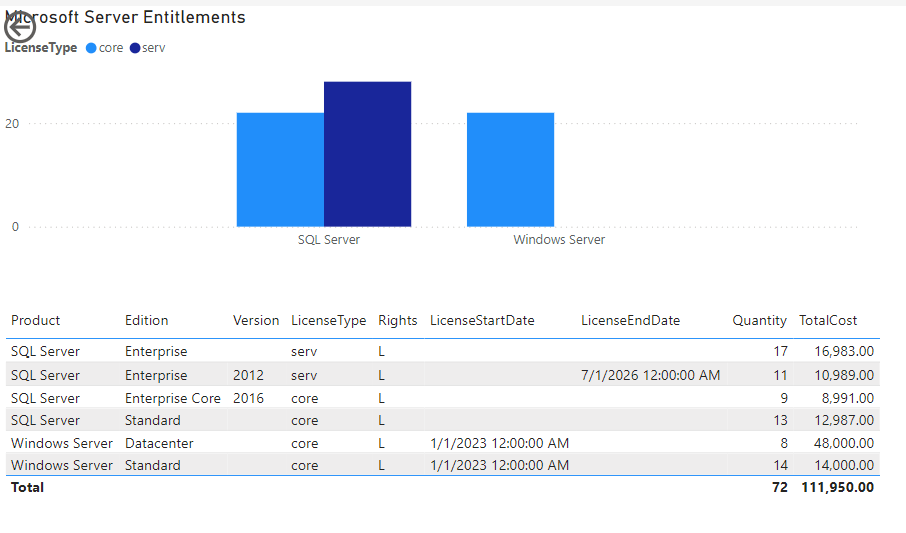This screenshot has width=906, height=533.
Task: Select the Enterprise Core 2016 row
Action: (x=172, y=398)
